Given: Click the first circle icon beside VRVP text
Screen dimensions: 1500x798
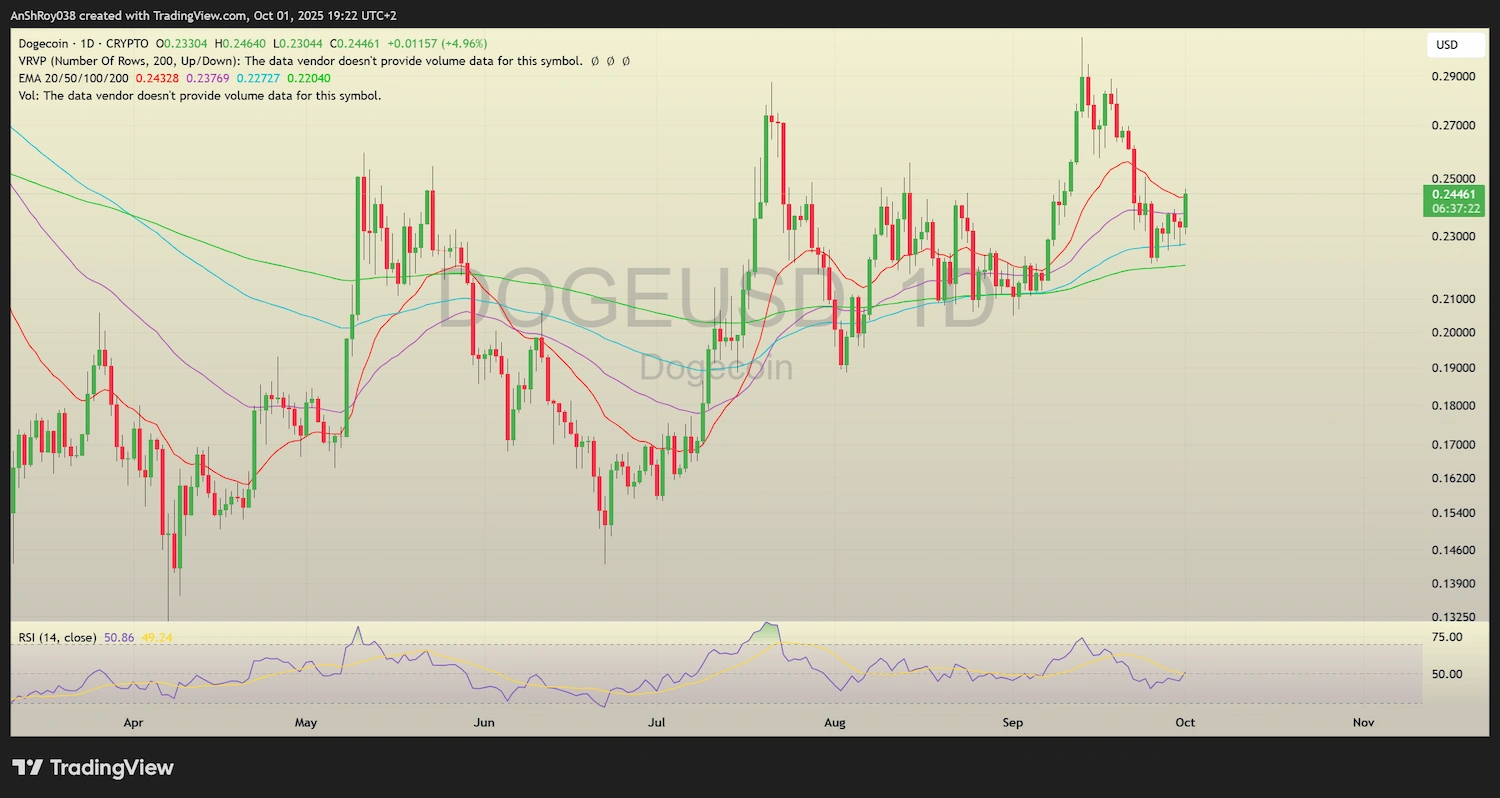Looking at the screenshot, I should [x=594, y=61].
